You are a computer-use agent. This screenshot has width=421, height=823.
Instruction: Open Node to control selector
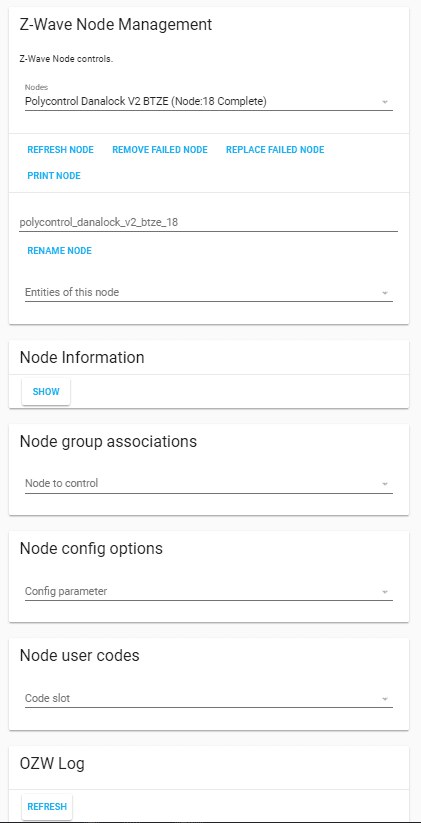click(x=208, y=483)
